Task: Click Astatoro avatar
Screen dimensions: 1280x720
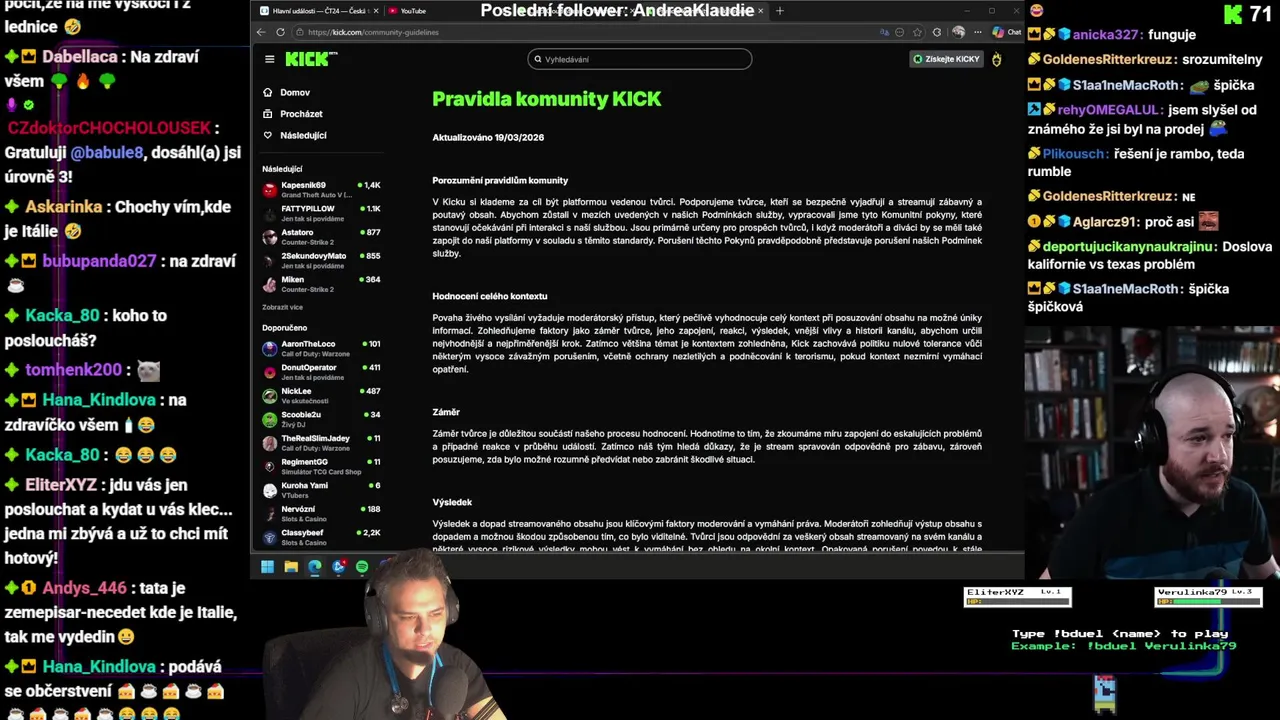Action: tap(269, 237)
